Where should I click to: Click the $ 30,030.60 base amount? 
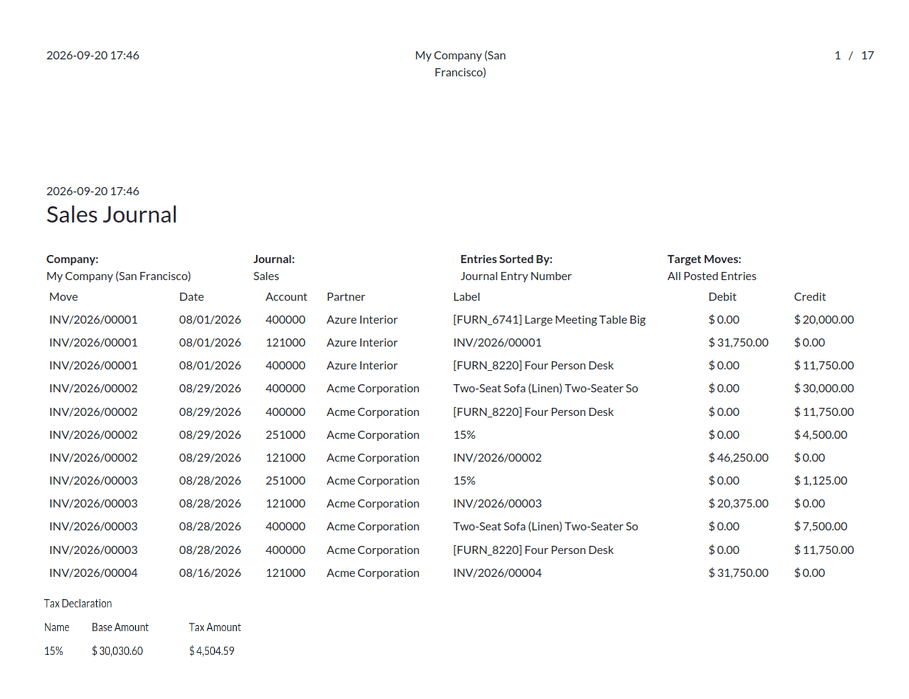point(117,651)
